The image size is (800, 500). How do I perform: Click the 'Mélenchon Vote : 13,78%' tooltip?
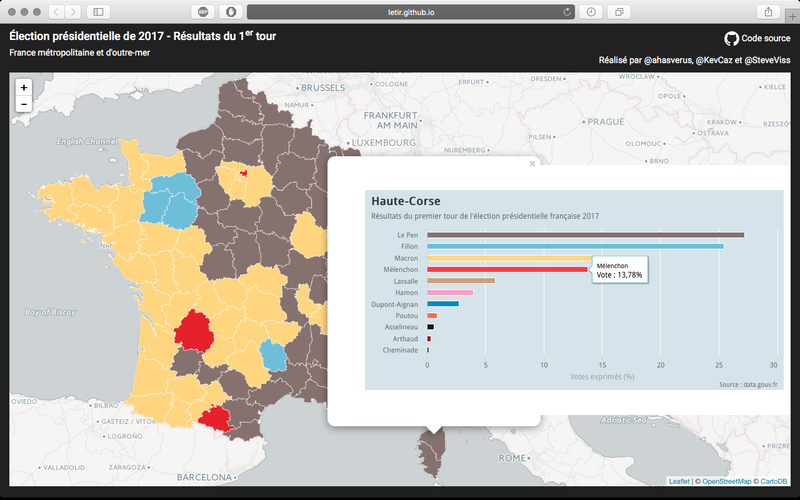point(619,270)
